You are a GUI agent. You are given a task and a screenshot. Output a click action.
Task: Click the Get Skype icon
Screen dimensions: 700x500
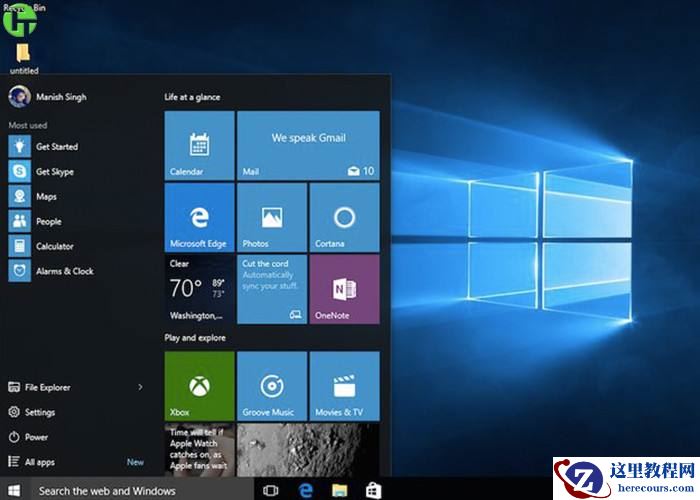20,171
